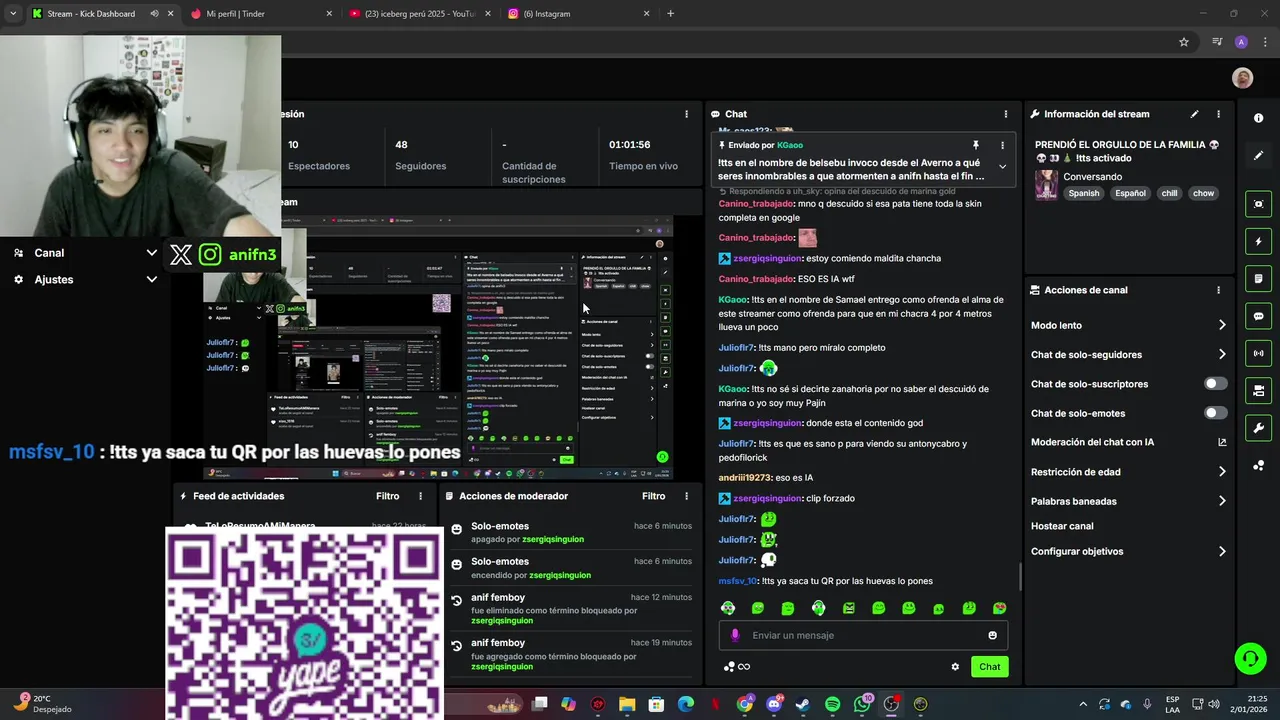This screenshot has width=1280, height=720.
Task: Click the profile avatar at top right
Action: click(1243, 78)
